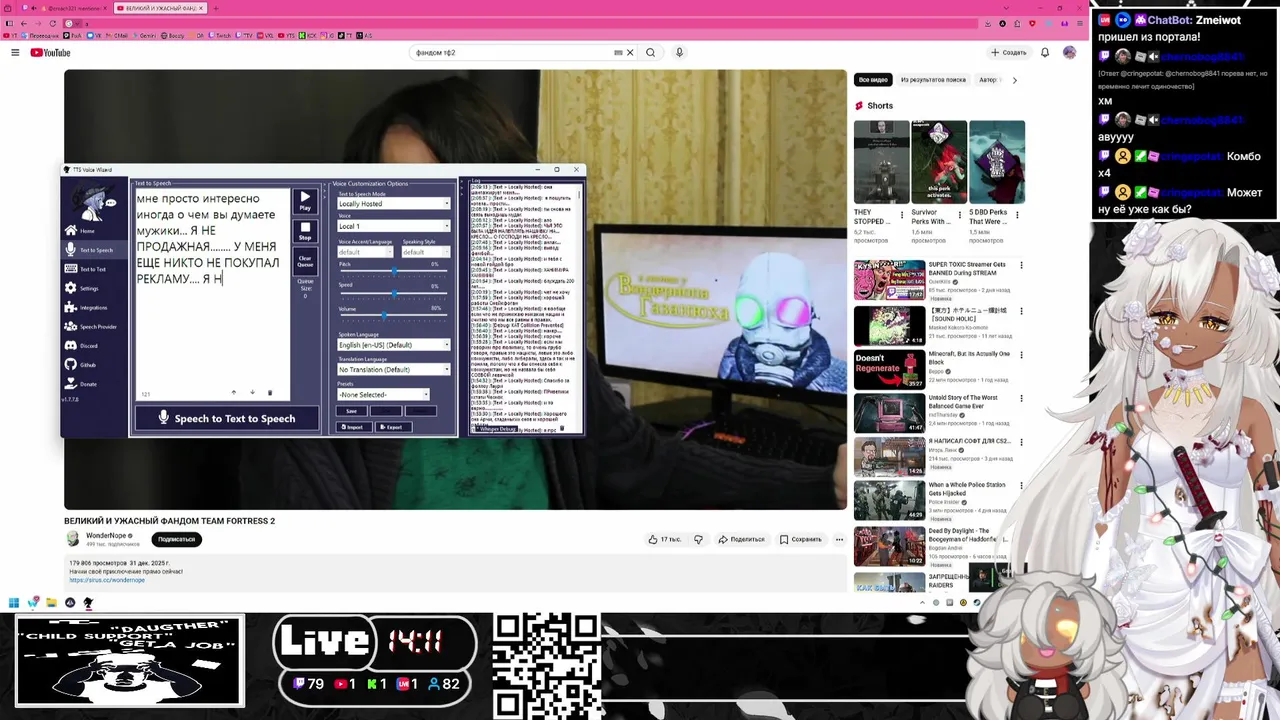Open the Voice dropdown showing Local 1
1280x720 pixels.
(394, 226)
